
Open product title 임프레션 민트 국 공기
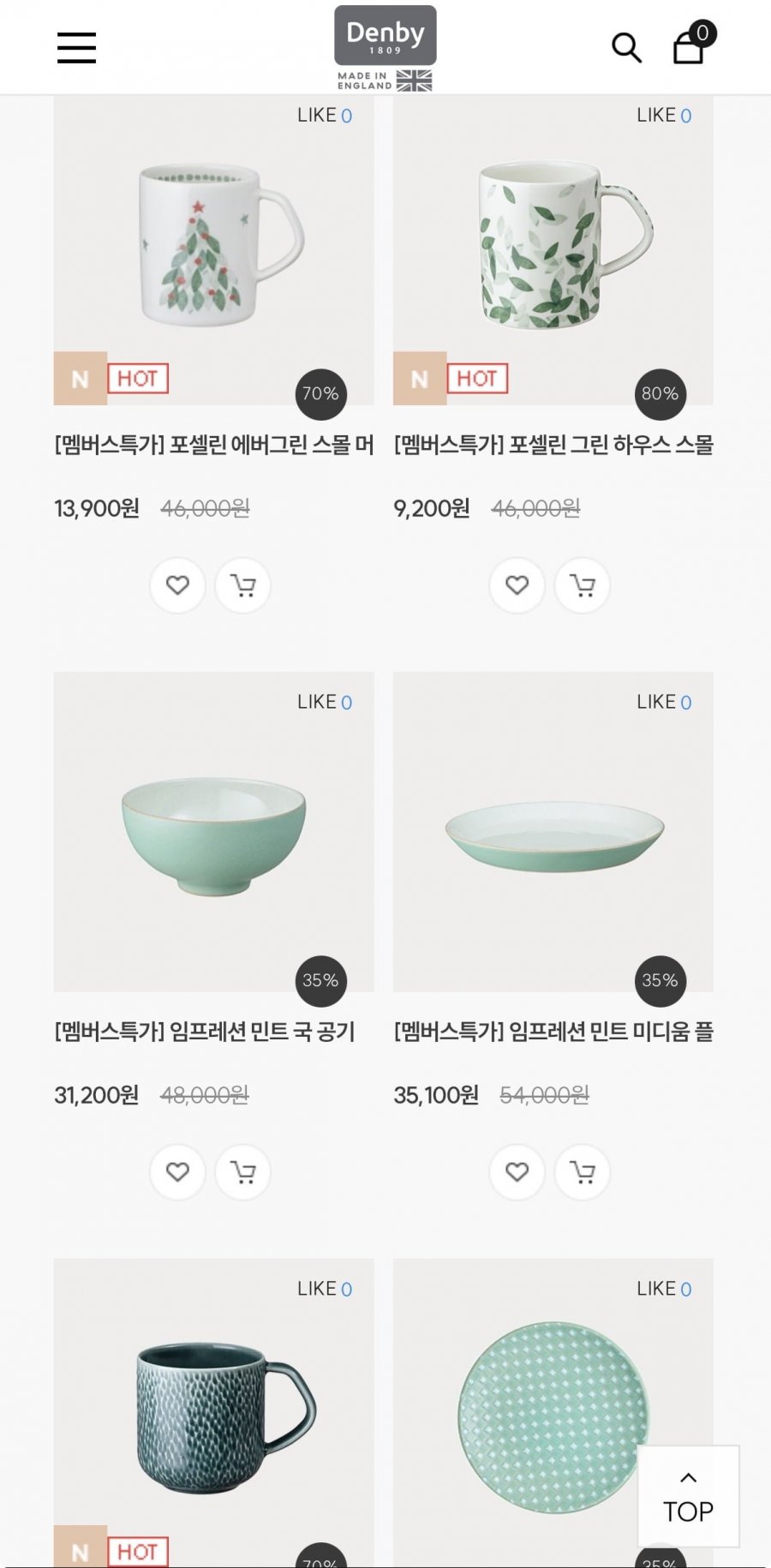pyautogui.click(x=205, y=1032)
